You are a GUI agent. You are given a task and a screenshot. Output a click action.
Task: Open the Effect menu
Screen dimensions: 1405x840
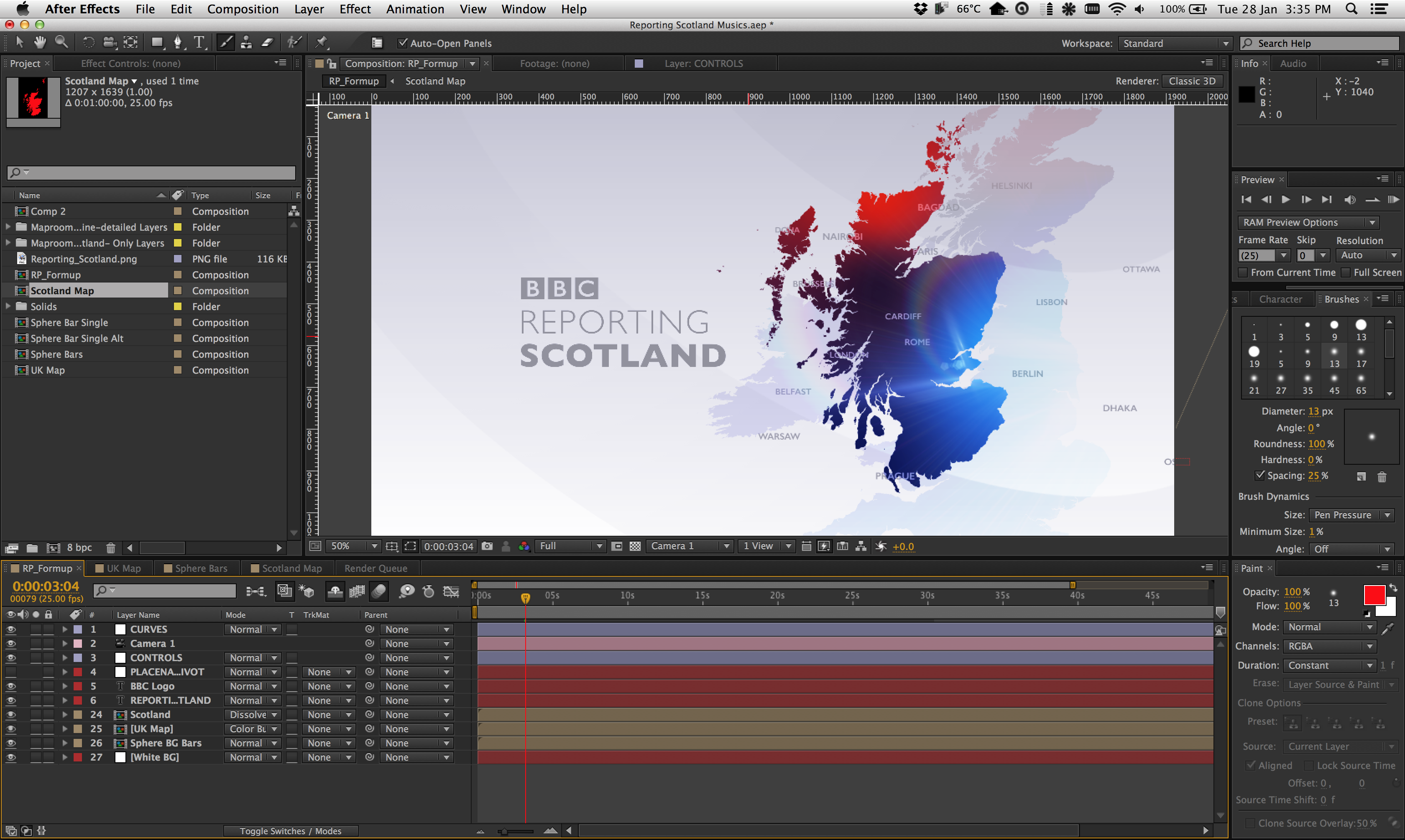(355, 9)
